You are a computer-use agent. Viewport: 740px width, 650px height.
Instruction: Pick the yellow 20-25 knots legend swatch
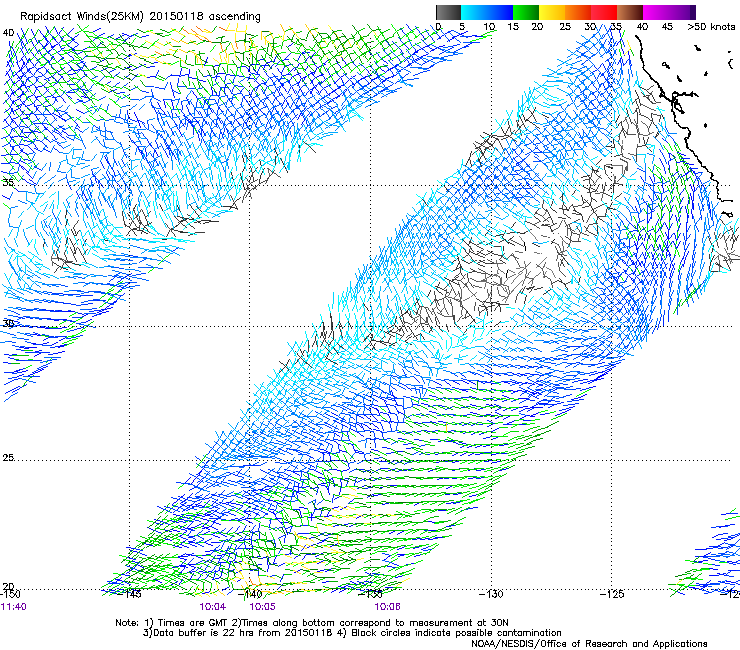click(552, 12)
